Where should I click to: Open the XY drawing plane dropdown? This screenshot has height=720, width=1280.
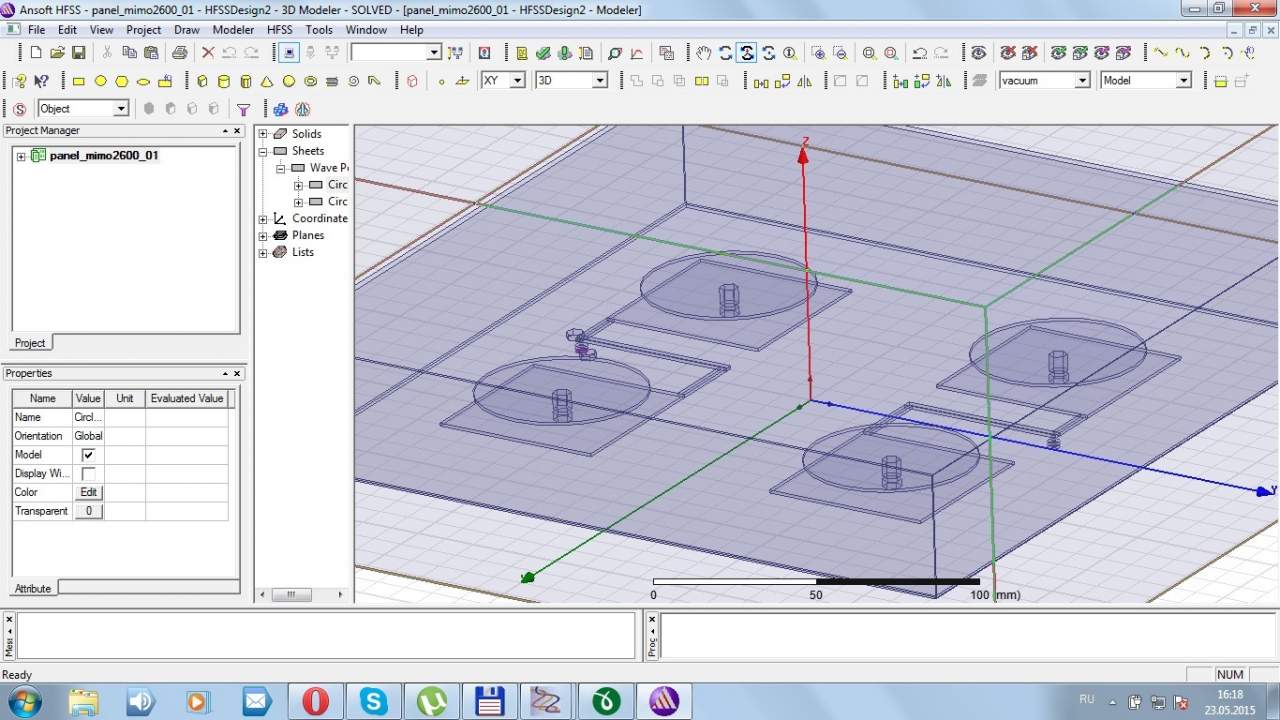coord(517,81)
